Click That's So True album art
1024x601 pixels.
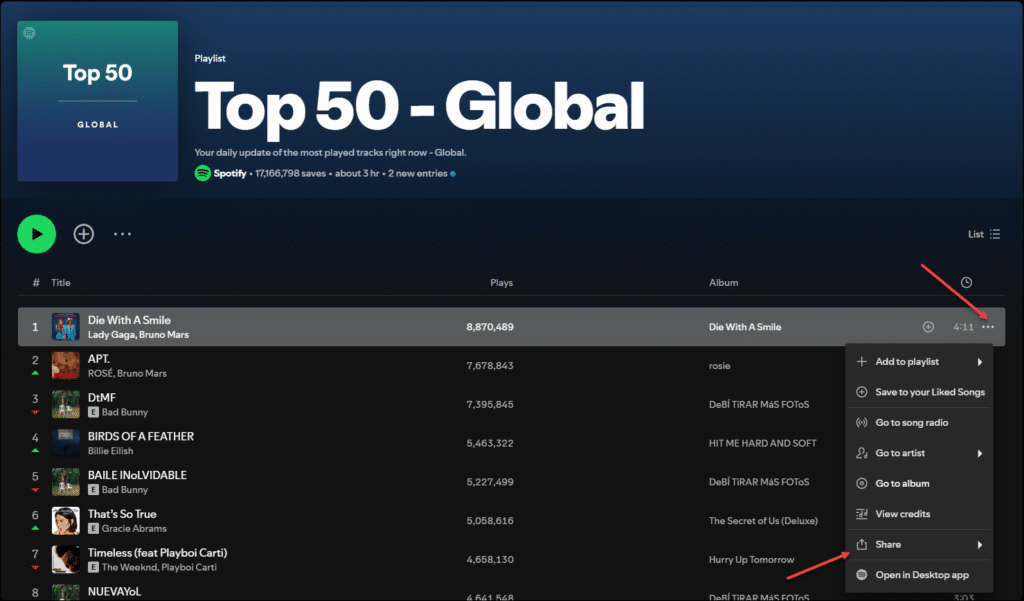66,521
